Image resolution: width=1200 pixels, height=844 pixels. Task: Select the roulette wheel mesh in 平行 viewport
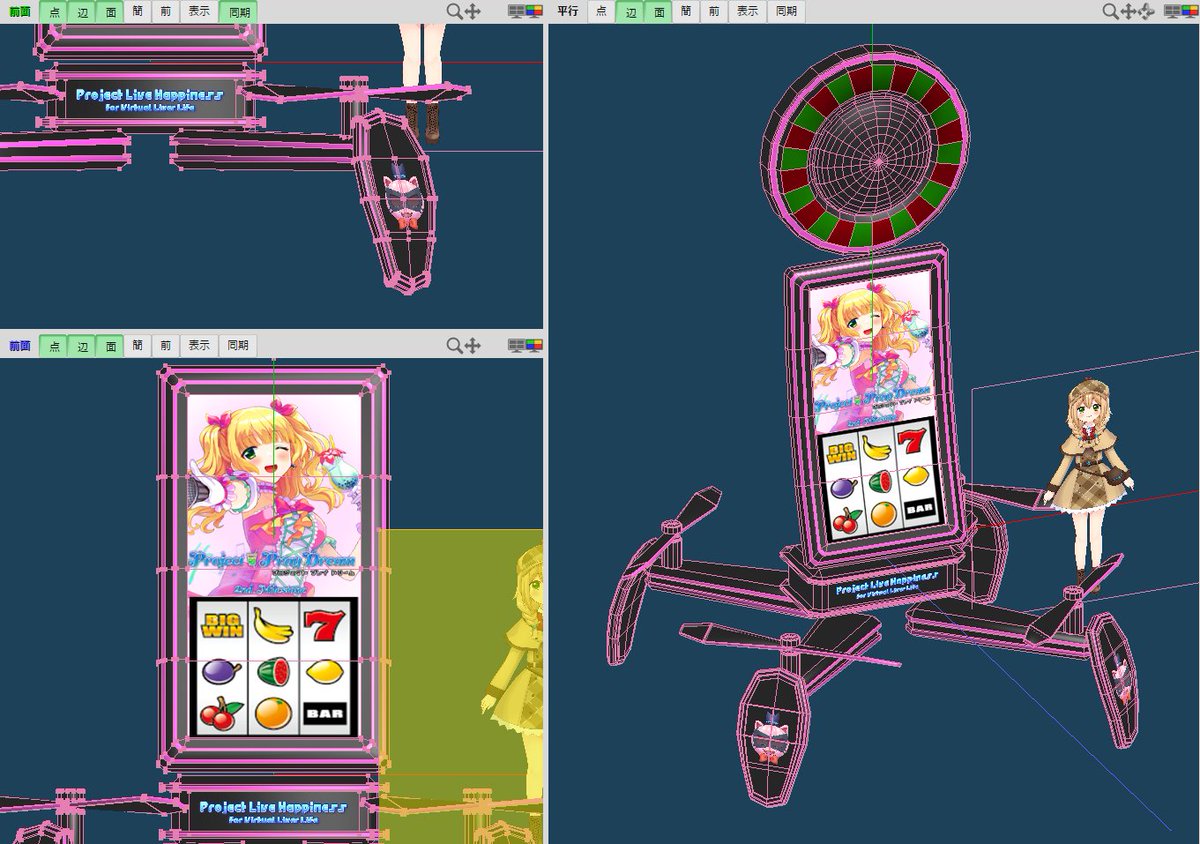pyautogui.click(x=868, y=150)
